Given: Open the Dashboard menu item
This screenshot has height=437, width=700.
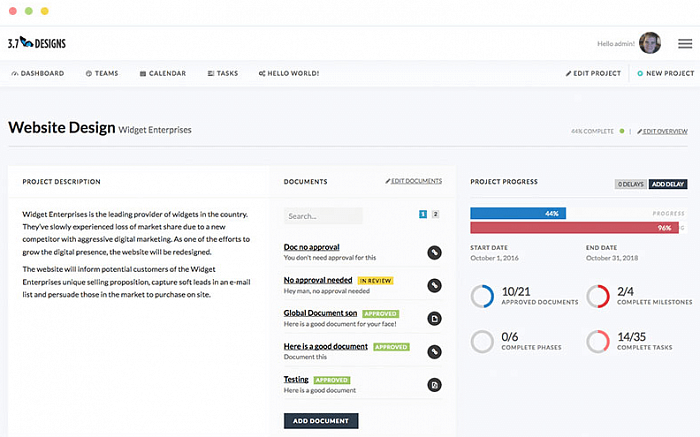Looking at the screenshot, I should point(38,73).
